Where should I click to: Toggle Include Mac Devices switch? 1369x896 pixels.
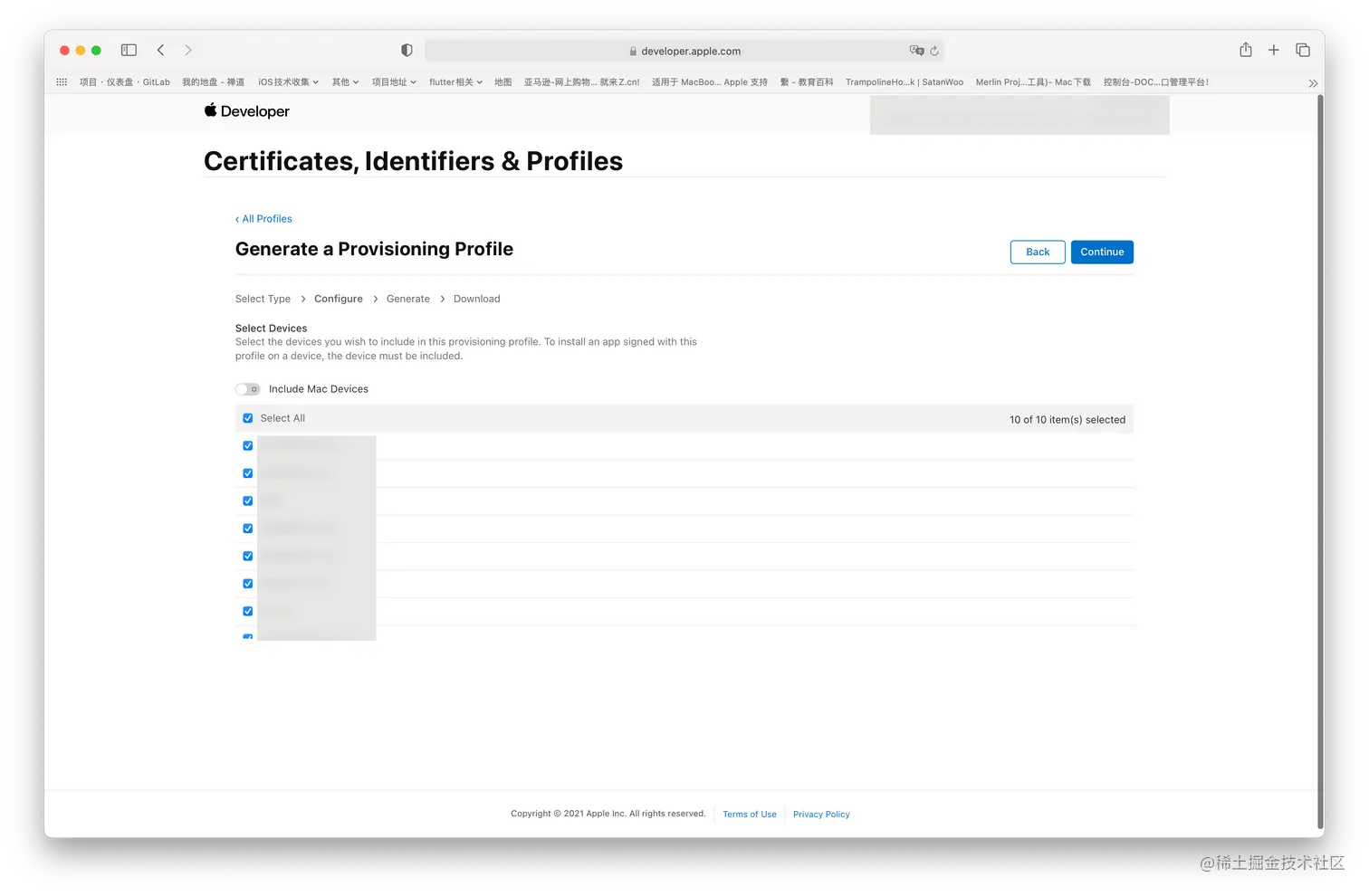(247, 389)
